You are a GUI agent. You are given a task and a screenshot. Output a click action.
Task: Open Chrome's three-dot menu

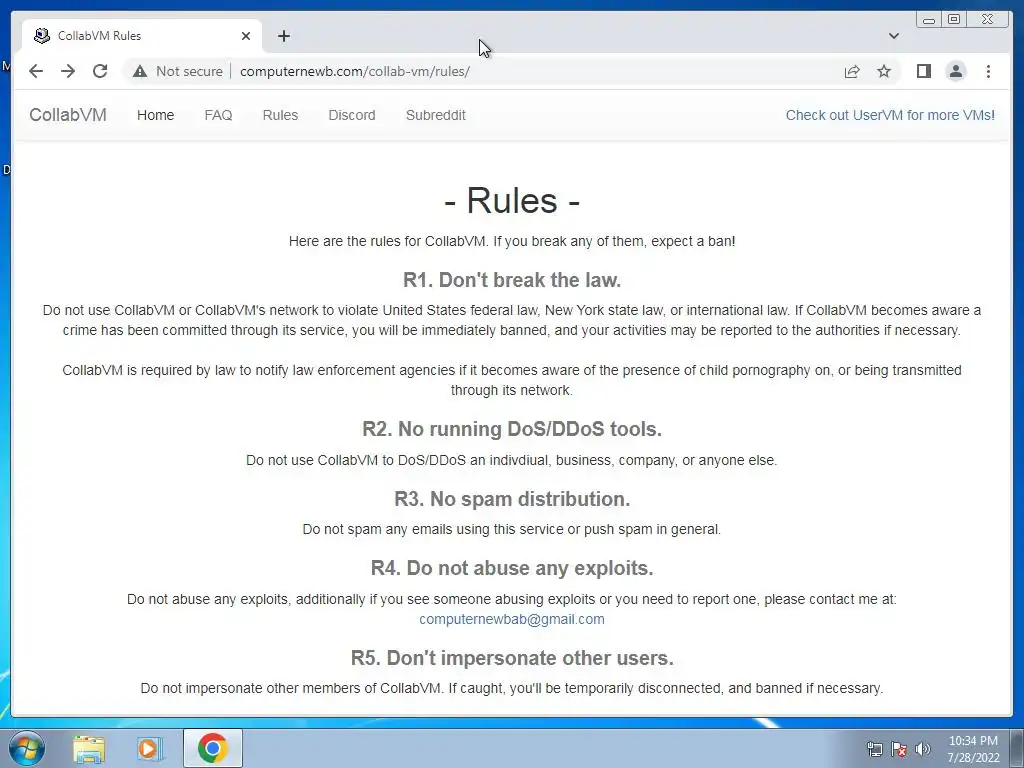tap(988, 71)
